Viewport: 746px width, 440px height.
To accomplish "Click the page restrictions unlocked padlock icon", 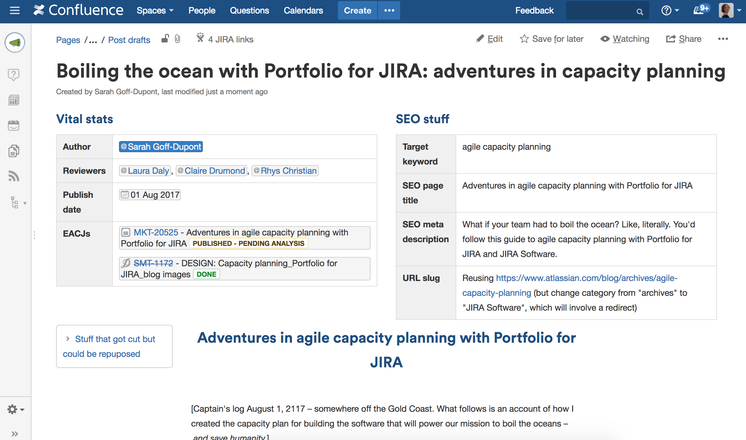I will [165, 39].
